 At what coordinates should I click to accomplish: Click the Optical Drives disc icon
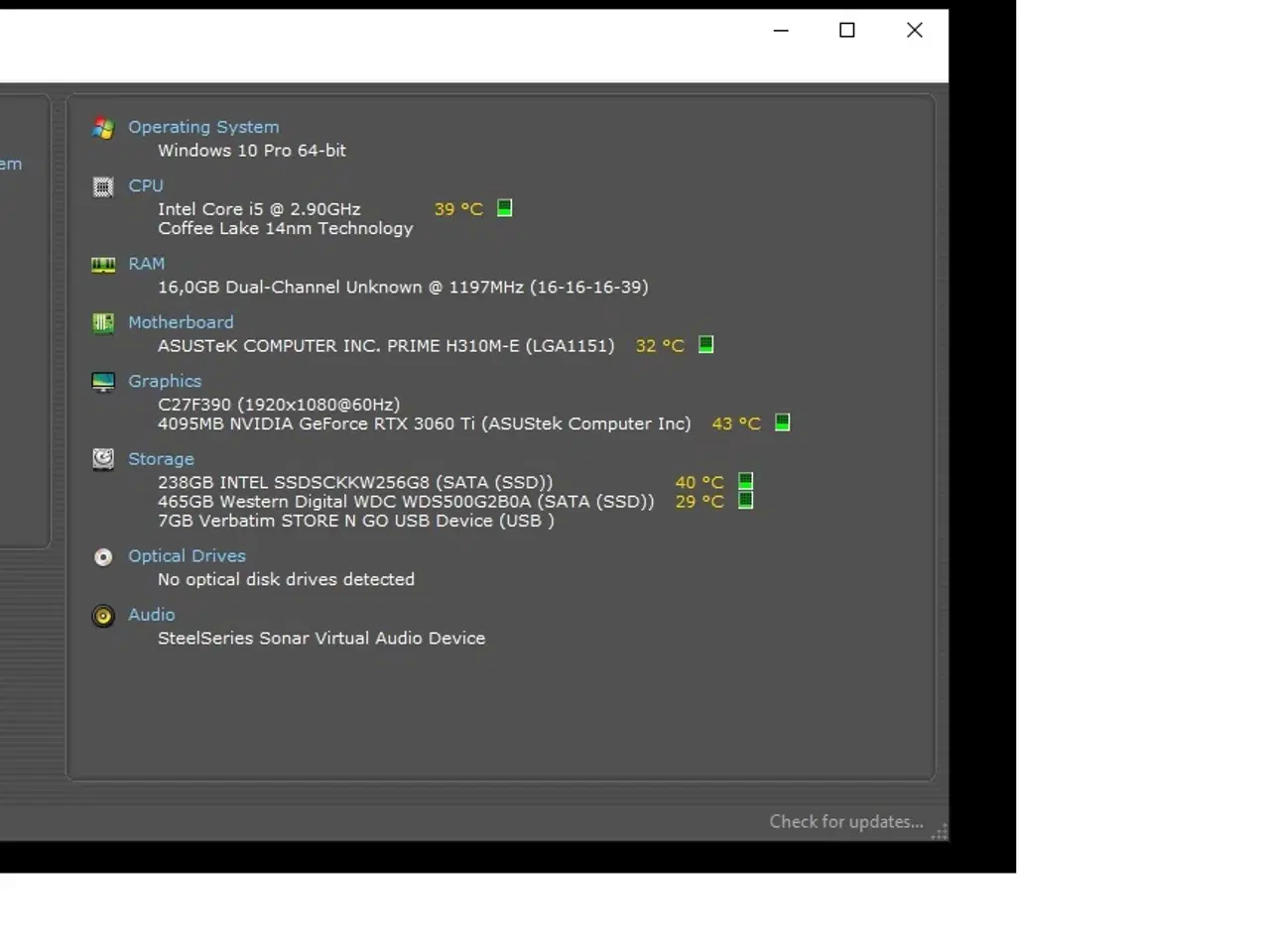(x=103, y=557)
